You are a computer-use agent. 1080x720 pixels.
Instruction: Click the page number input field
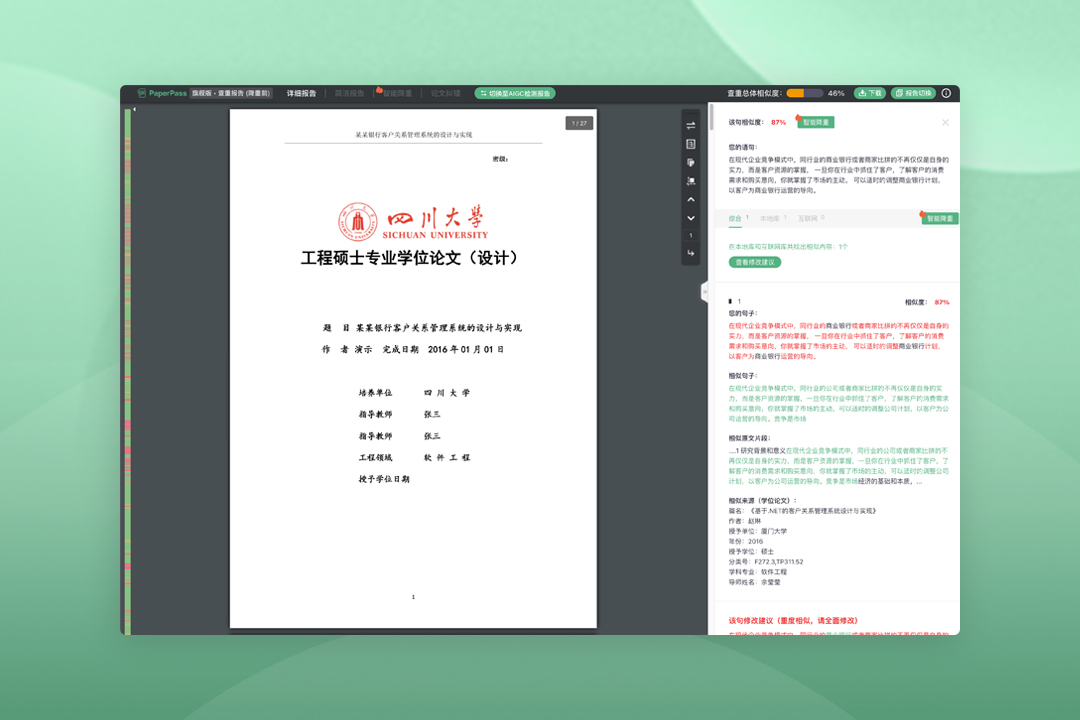(x=690, y=234)
